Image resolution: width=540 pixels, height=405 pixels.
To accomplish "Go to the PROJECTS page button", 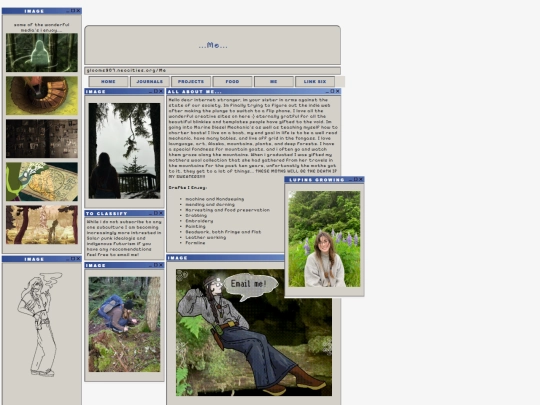I will (191, 82).
